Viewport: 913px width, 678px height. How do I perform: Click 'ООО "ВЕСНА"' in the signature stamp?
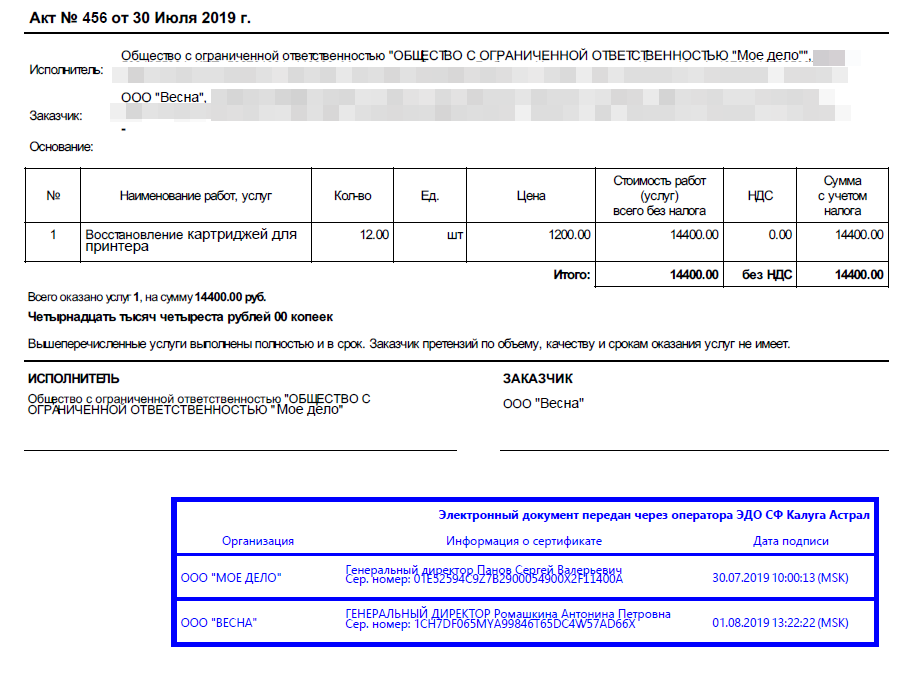[218, 623]
